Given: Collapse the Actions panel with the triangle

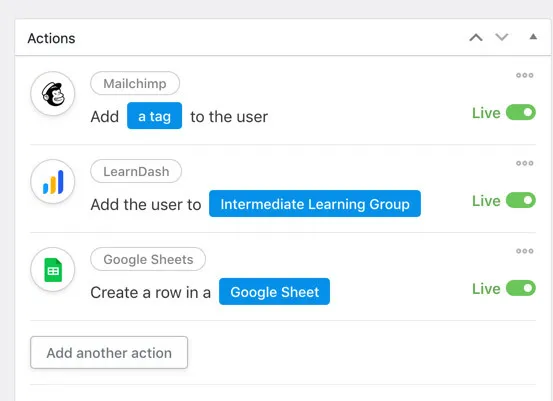Looking at the screenshot, I should 533,36.
